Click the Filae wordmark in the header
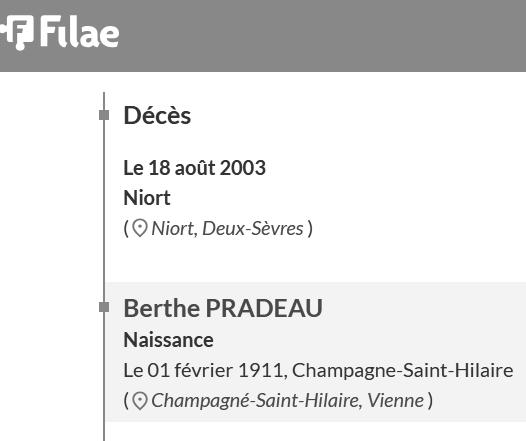The width and height of the screenshot is (526, 441). (x=80, y=32)
